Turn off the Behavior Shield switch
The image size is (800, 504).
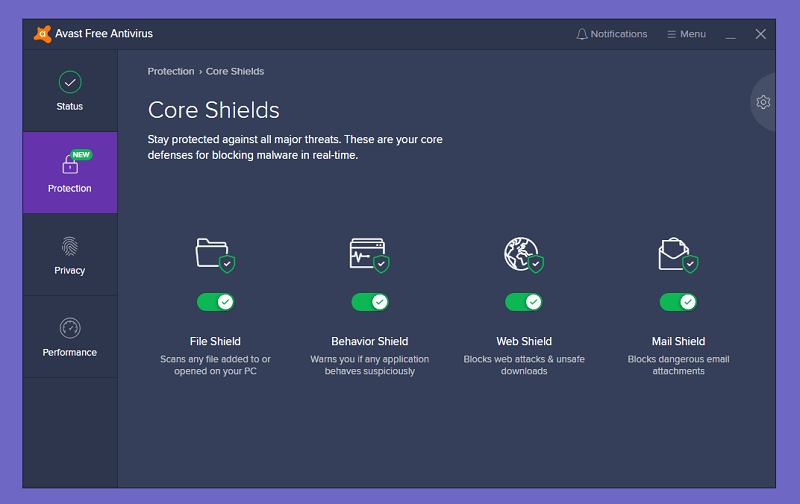tap(369, 302)
